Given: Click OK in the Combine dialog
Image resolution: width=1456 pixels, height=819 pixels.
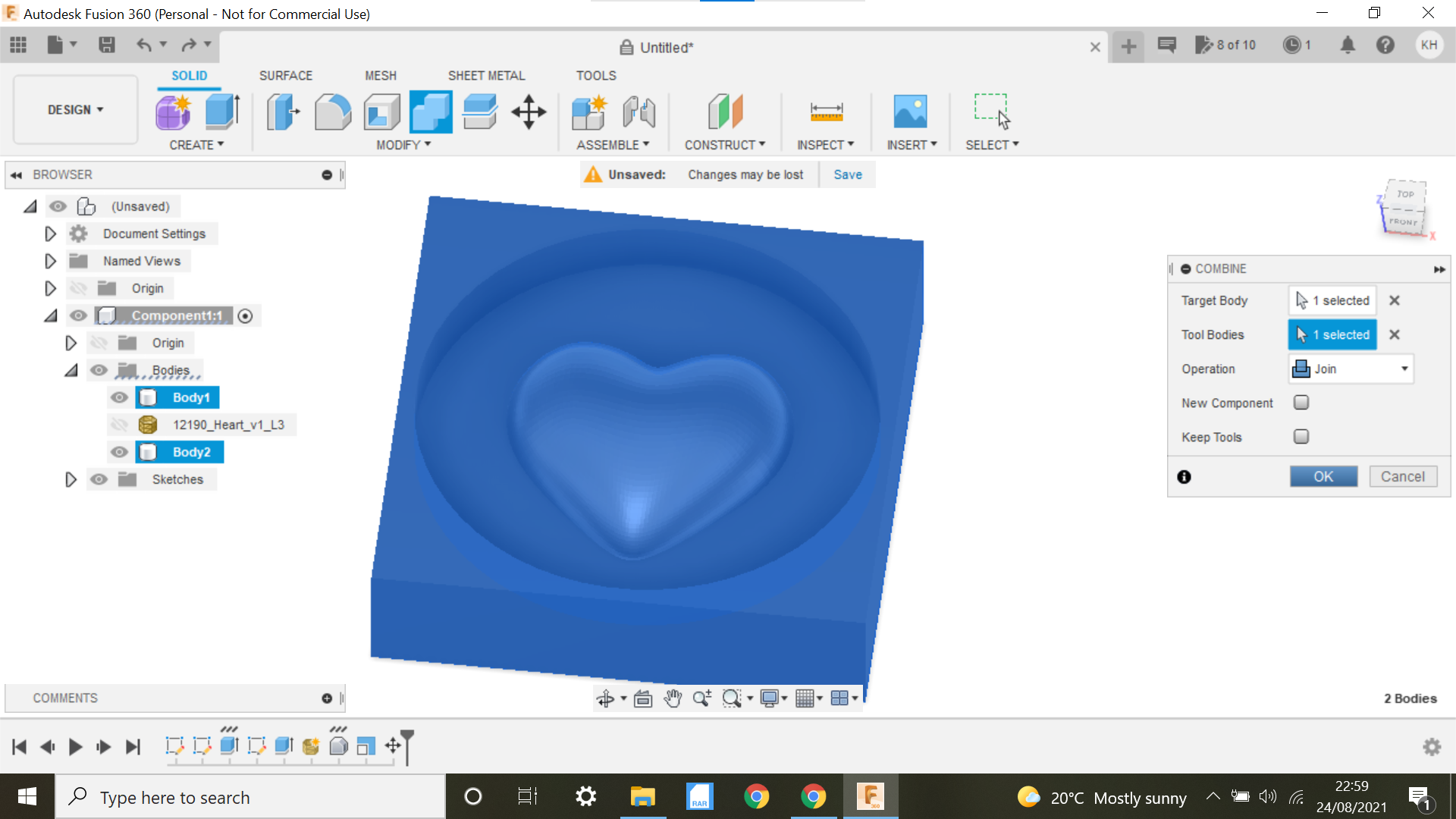Looking at the screenshot, I should (x=1323, y=475).
